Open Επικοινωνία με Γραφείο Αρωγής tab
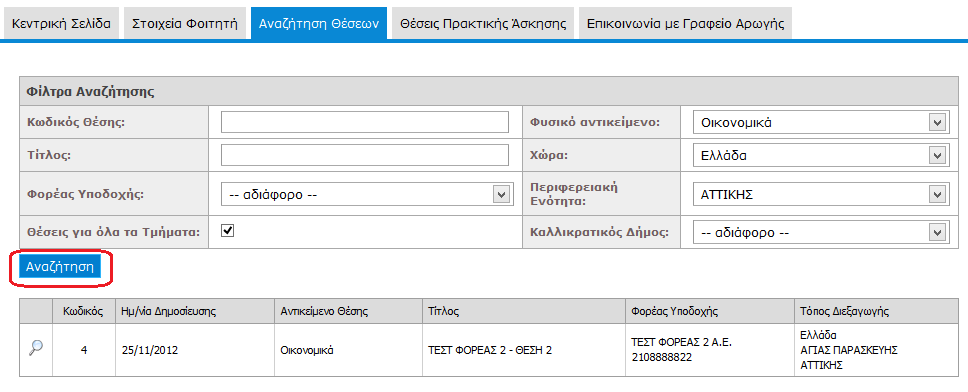This screenshot has height=392, width=968. pos(685,24)
